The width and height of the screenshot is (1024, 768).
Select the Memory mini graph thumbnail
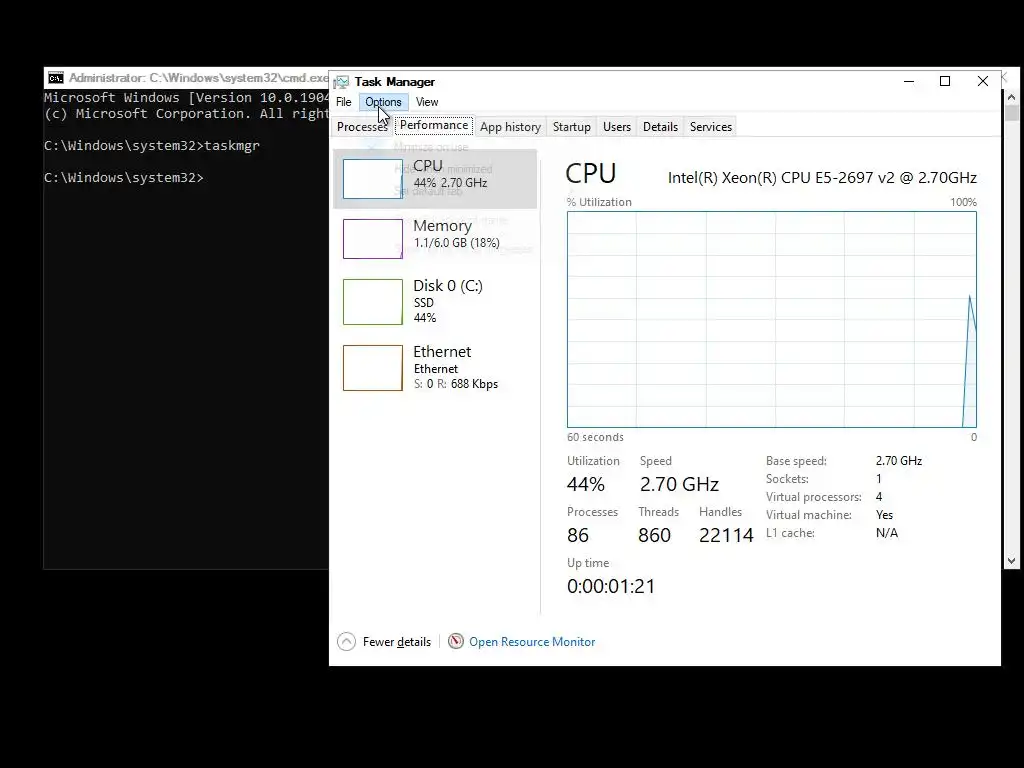pos(373,238)
